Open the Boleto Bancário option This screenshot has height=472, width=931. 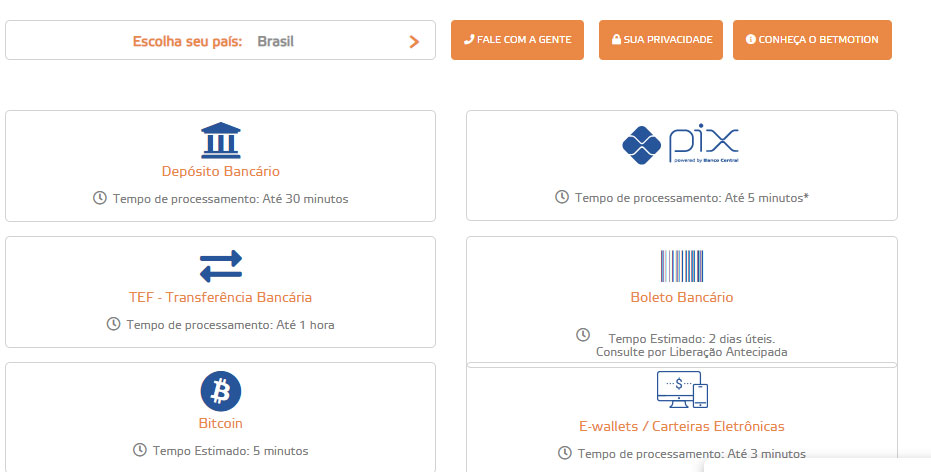(x=682, y=297)
